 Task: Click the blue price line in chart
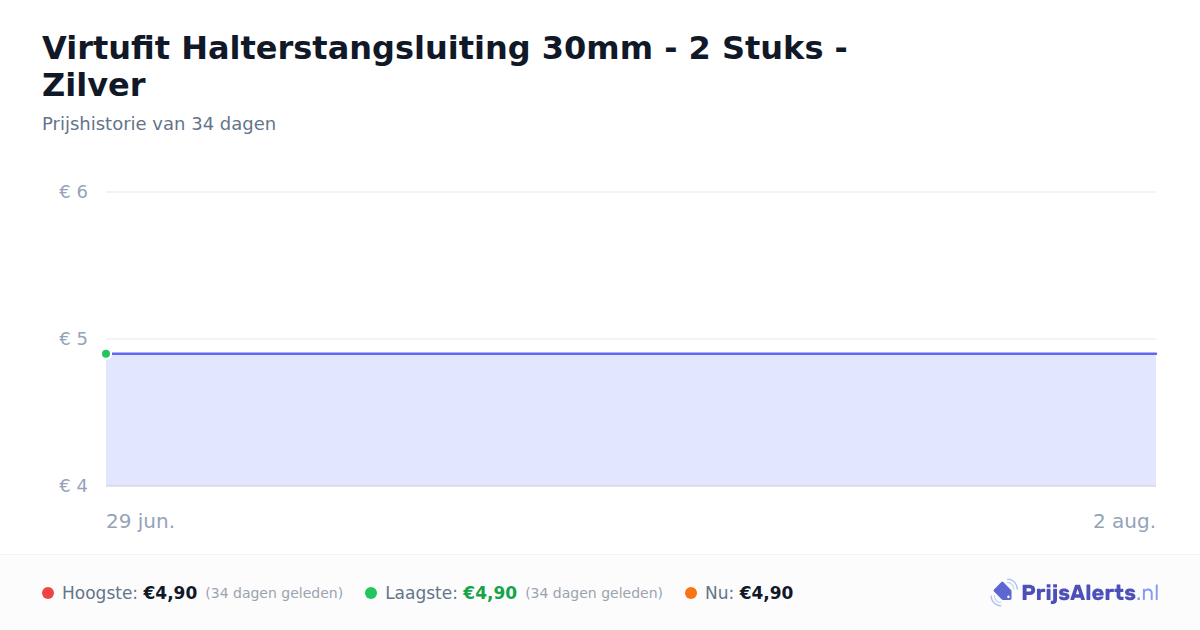pos(631,353)
